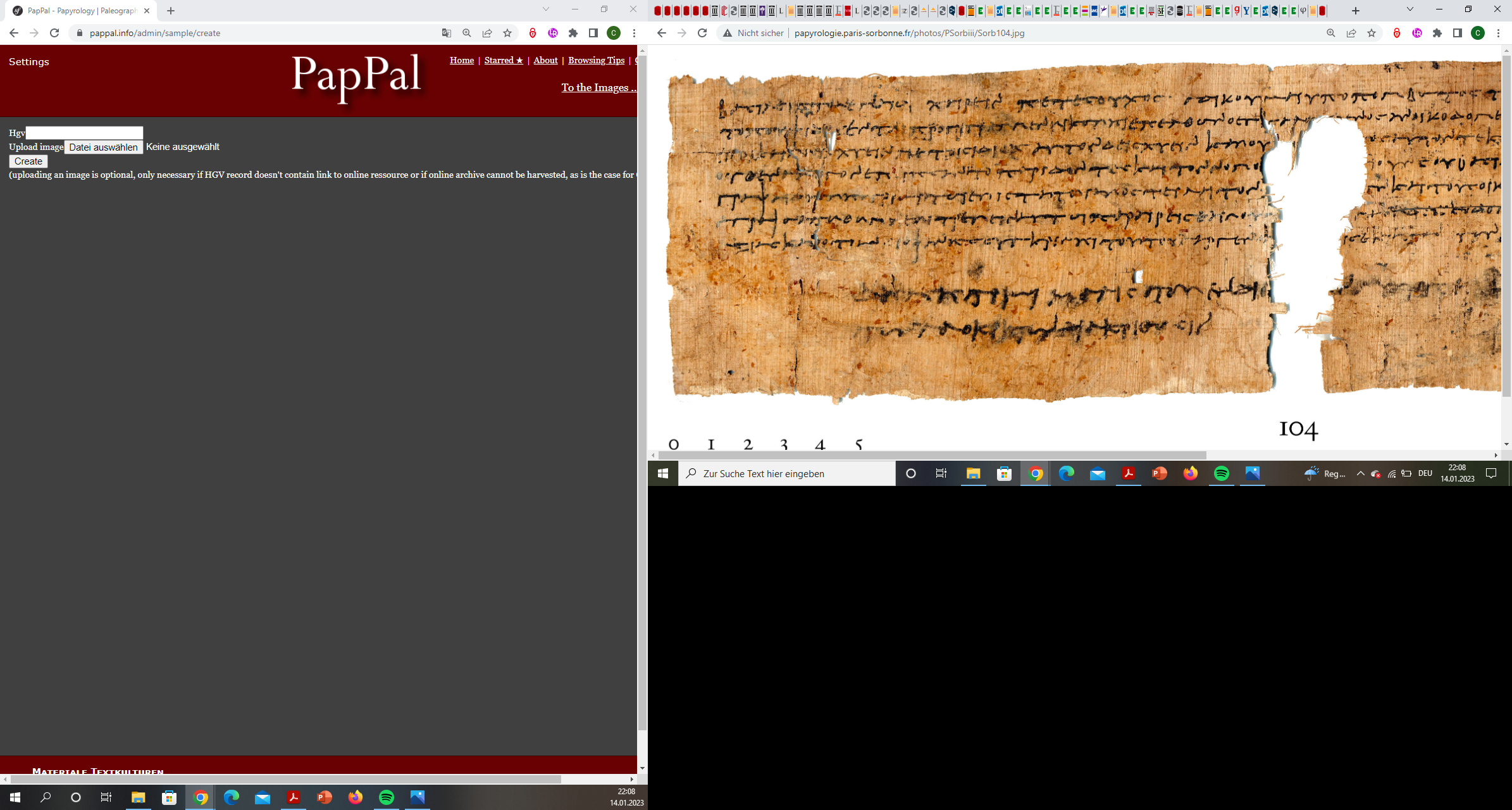Screen dimensions: 1512x810
Task: Open Firefox from the bottom taskbar
Action: [356, 797]
